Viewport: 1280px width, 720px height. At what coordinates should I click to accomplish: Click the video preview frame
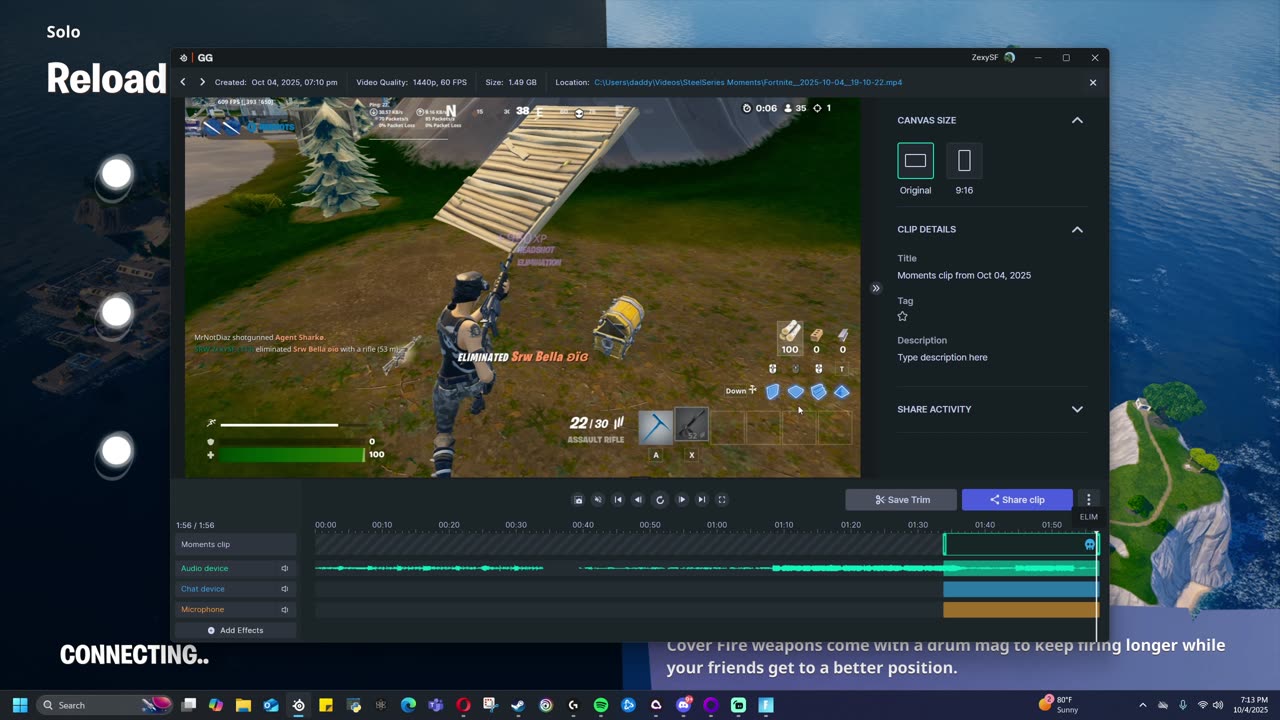pos(522,287)
